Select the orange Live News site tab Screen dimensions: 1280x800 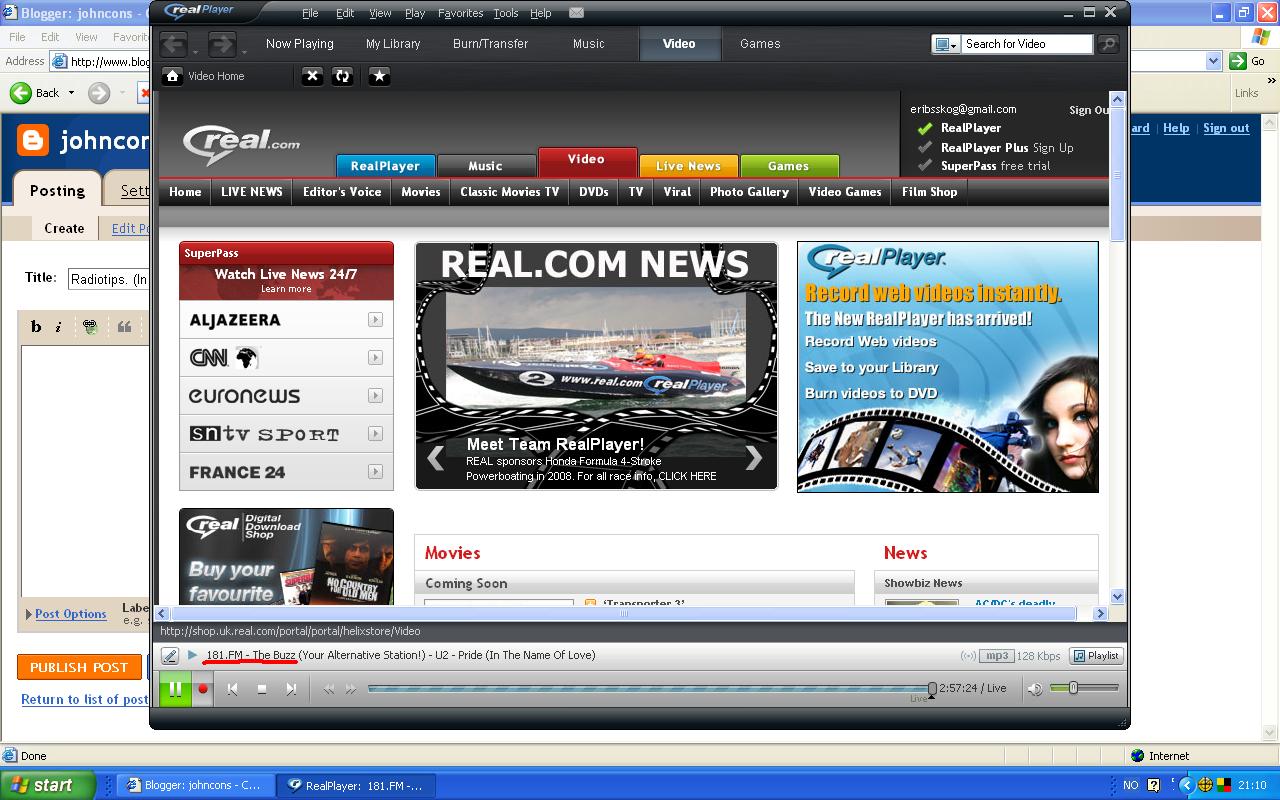pyautogui.click(x=688, y=166)
